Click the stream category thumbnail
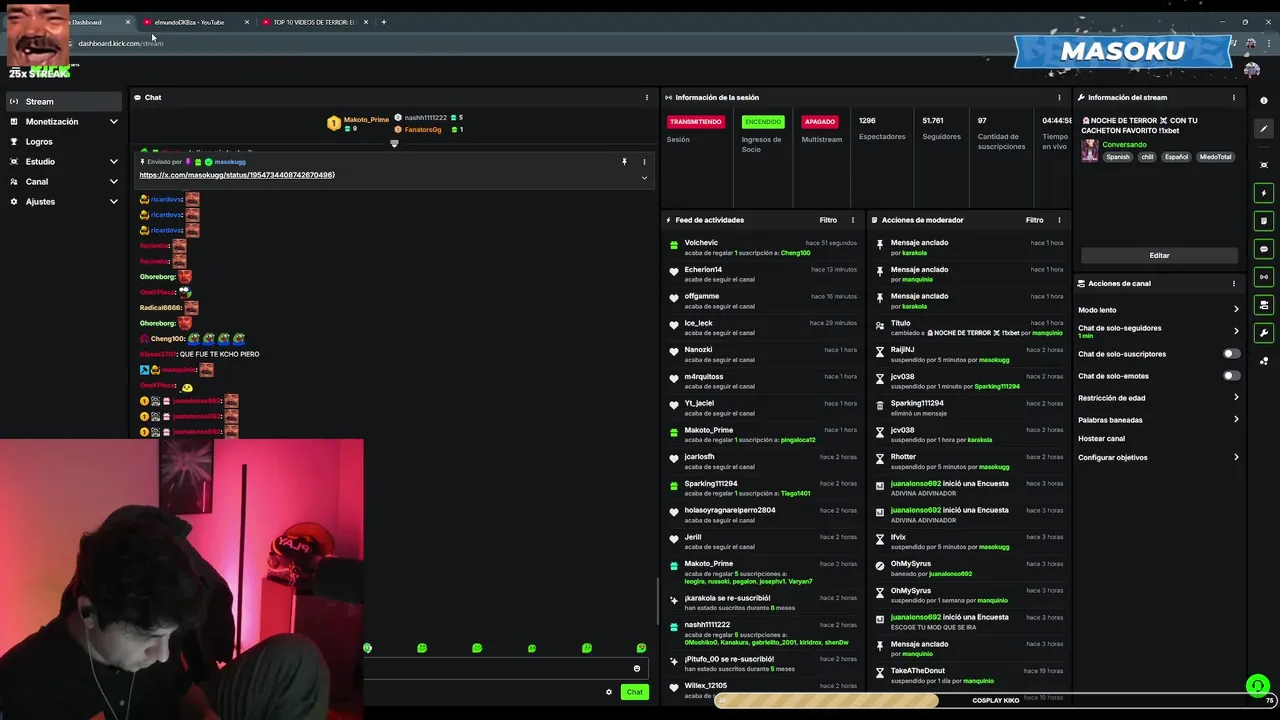This screenshot has height=720, width=1280. coord(1089,151)
